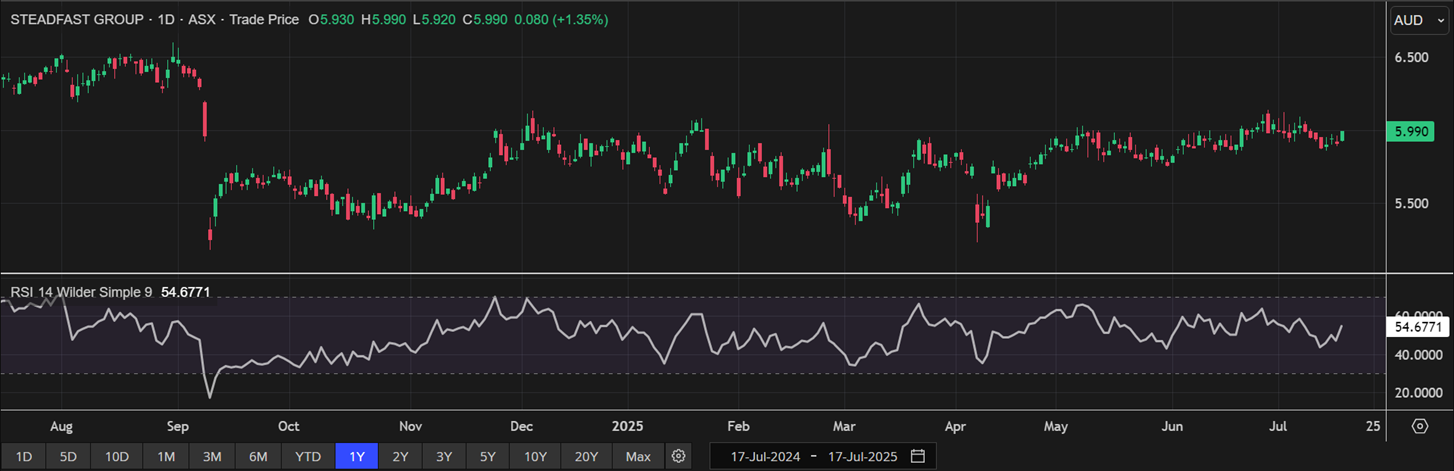The image size is (1454, 471).
Task: Click the 17-Jul-2024 start date field
Action: 765,457
